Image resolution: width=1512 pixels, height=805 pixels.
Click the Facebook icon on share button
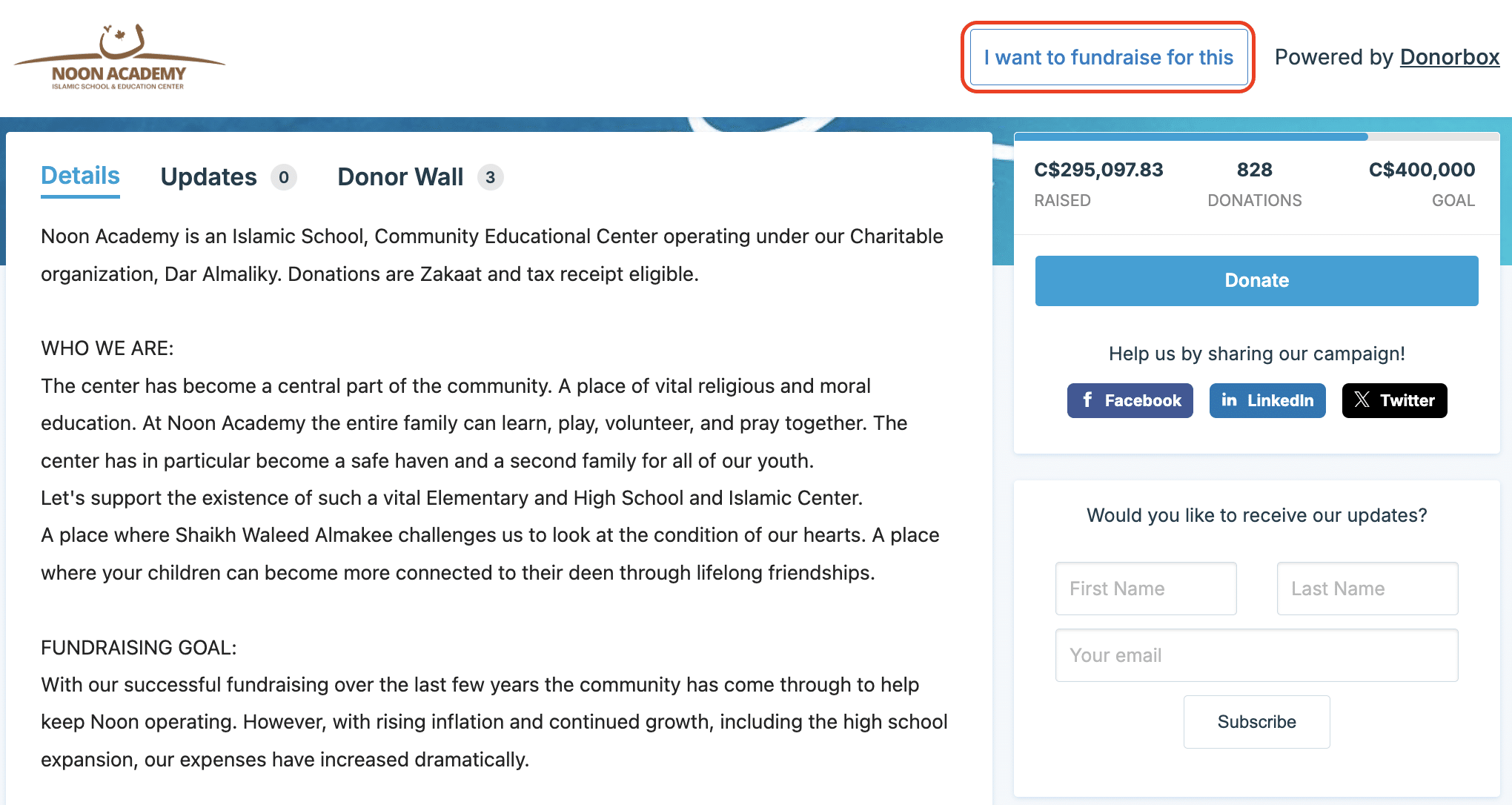[x=1087, y=400]
